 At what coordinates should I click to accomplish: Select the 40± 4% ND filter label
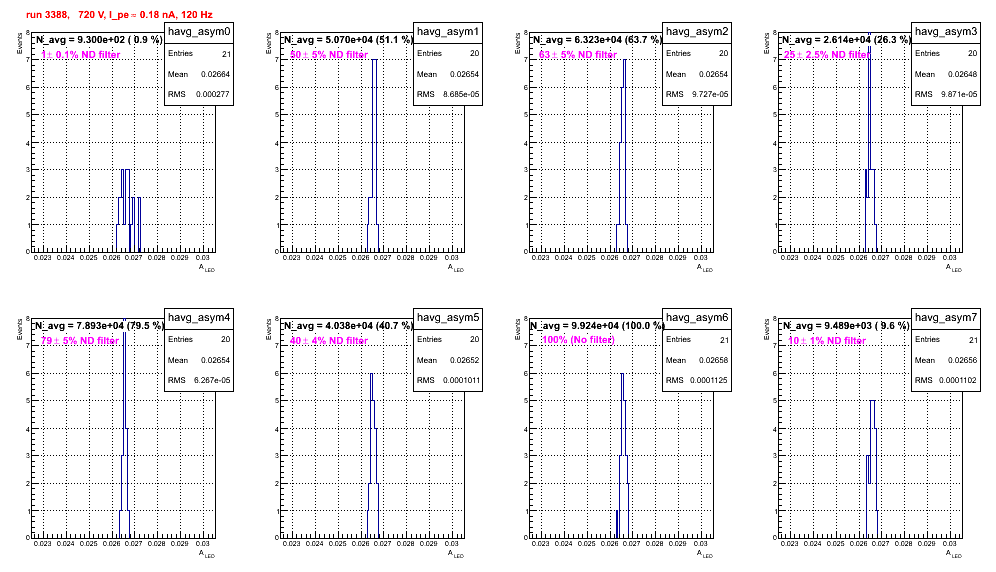click(328, 341)
